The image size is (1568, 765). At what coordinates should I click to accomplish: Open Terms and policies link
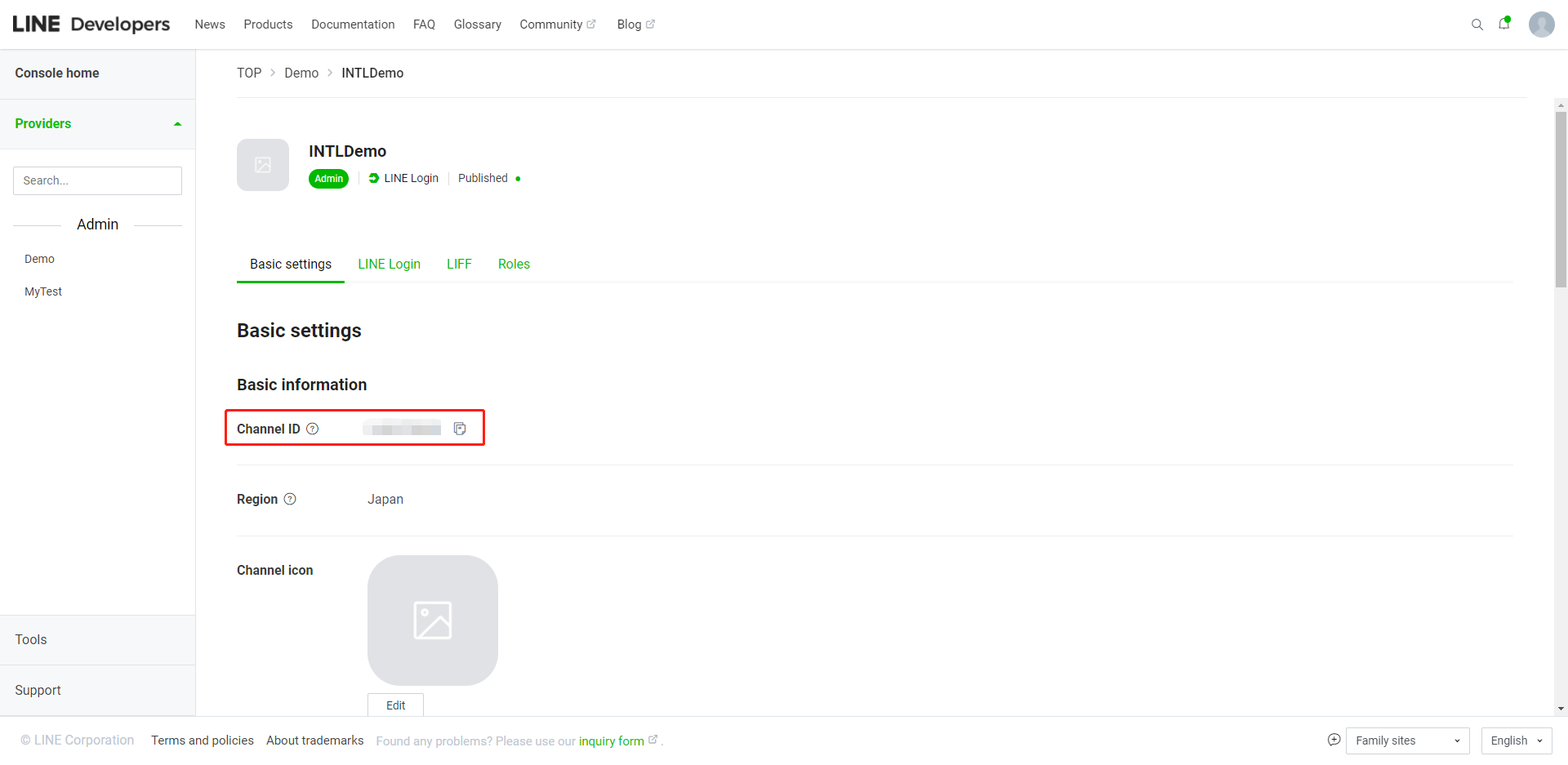203,741
